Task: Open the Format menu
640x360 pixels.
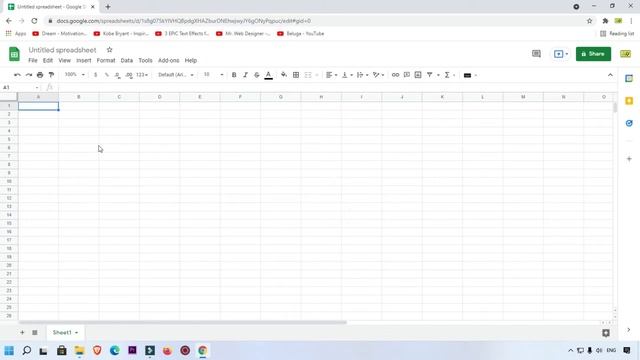Action: 106,60
